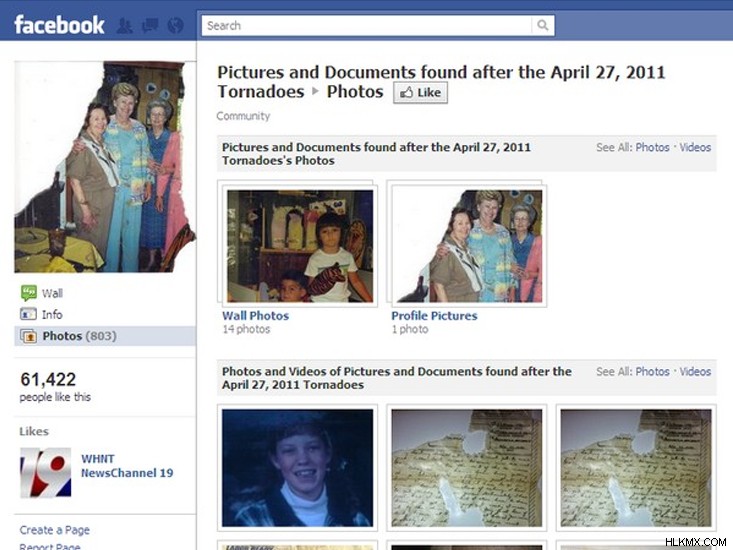Click the WHNT NewsChannel 19 link
Screen dimensions: 733x550
click(x=127, y=466)
